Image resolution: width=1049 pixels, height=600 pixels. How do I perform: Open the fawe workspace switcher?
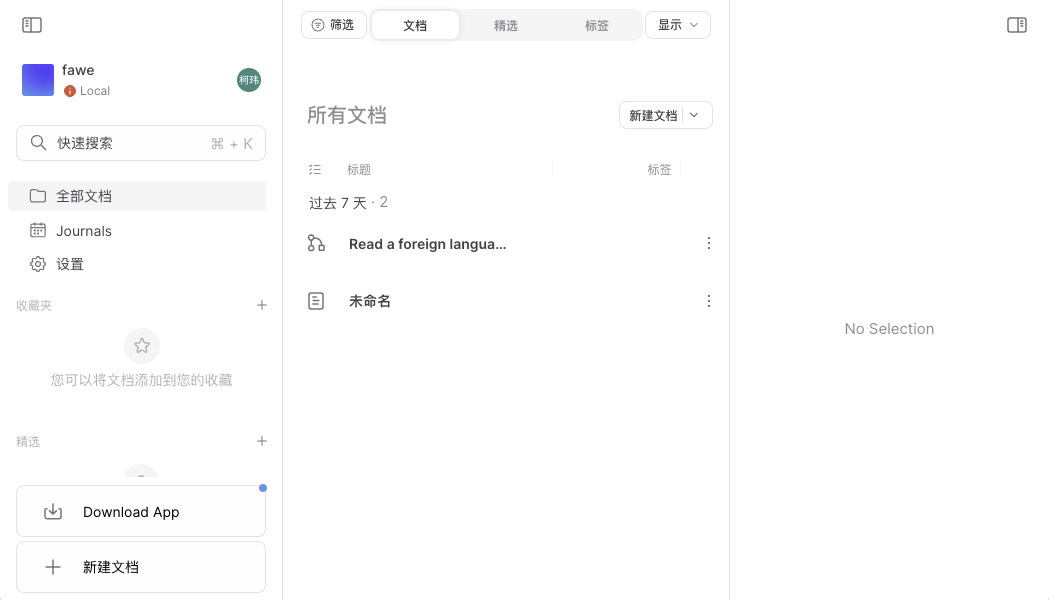click(x=80, y=80)
